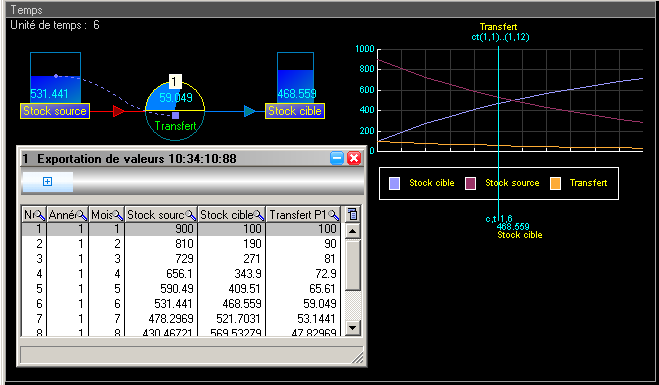Screen dimensions: 659x385
Task: Click the magnifier icon in the Transfert P1 column
Action: point(334,215)
